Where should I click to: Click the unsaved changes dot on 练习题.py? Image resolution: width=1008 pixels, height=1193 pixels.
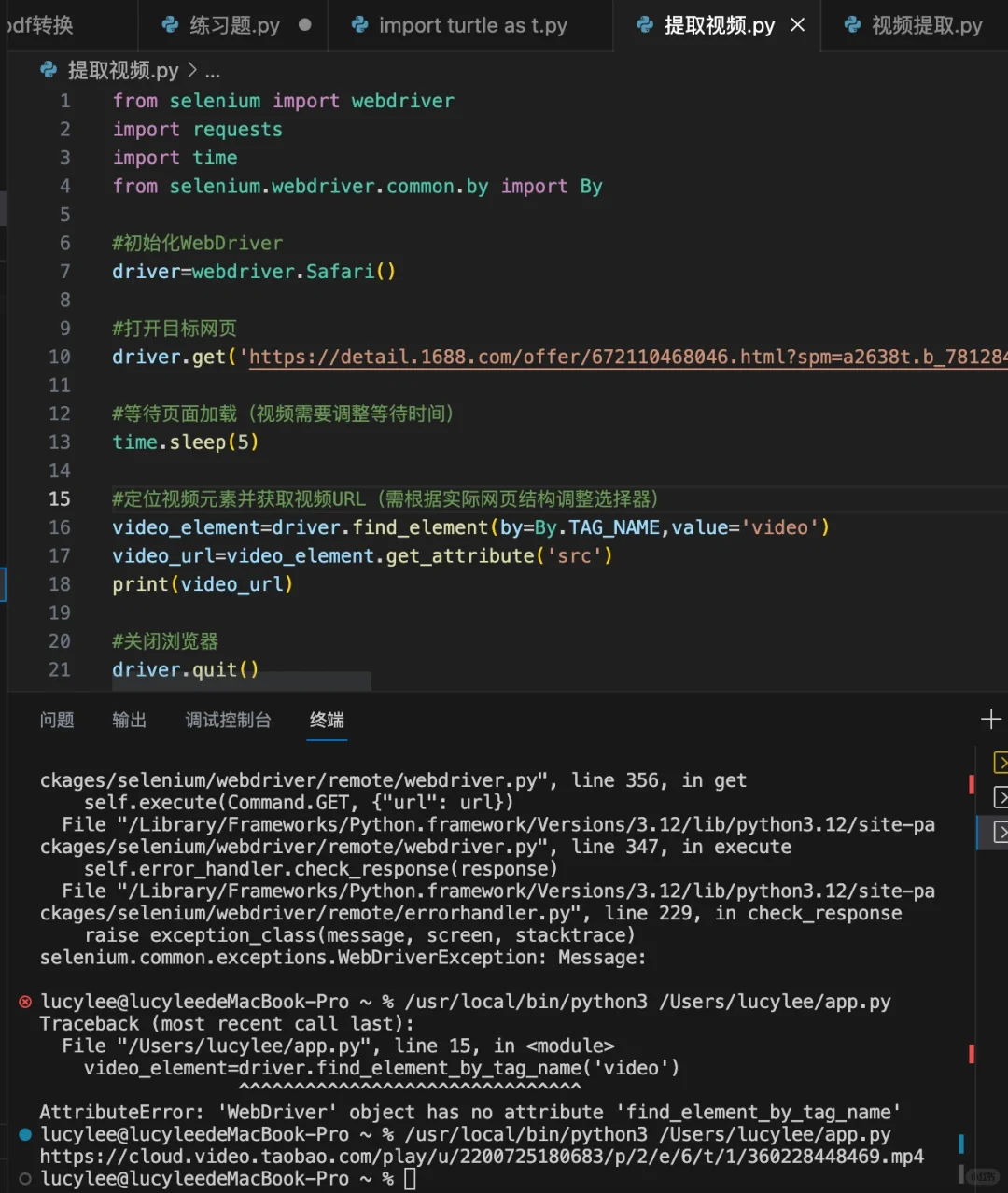[303, 25]
